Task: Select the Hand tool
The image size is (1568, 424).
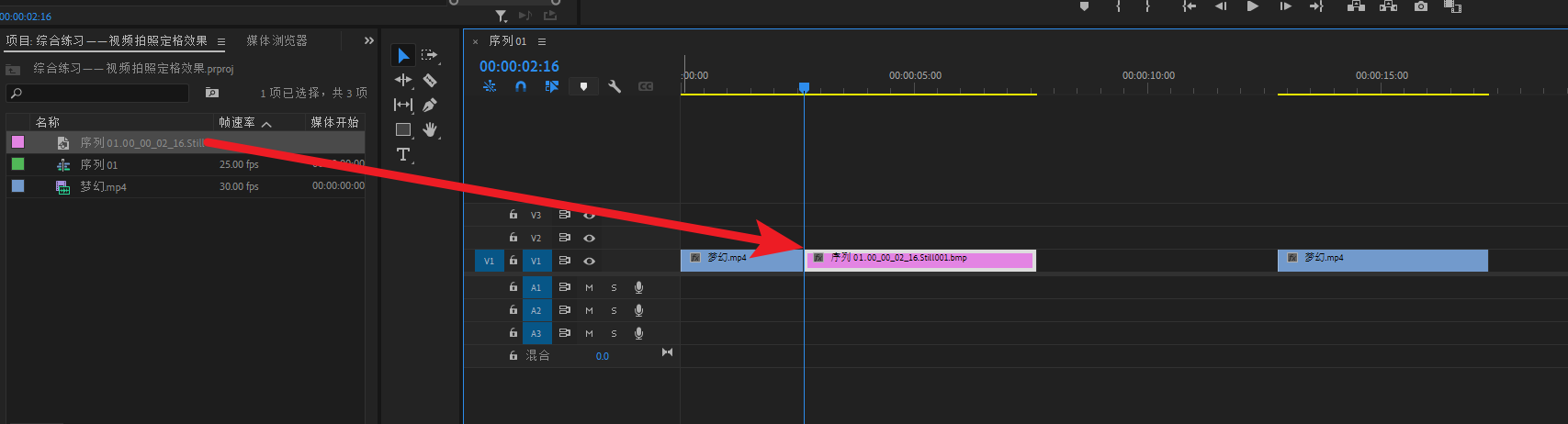Action: 429,129
